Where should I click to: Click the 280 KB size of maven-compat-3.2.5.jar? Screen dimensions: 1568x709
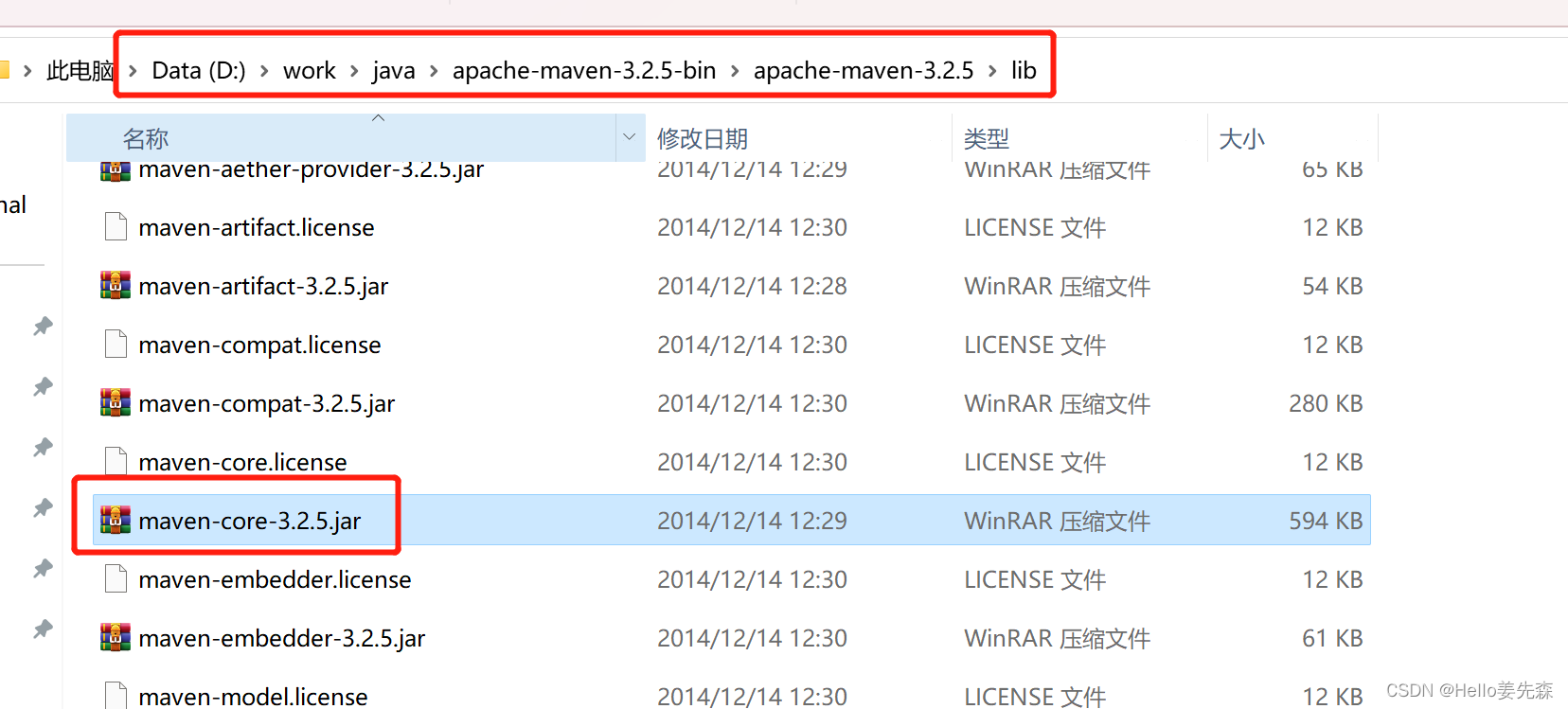(1326, 403)
